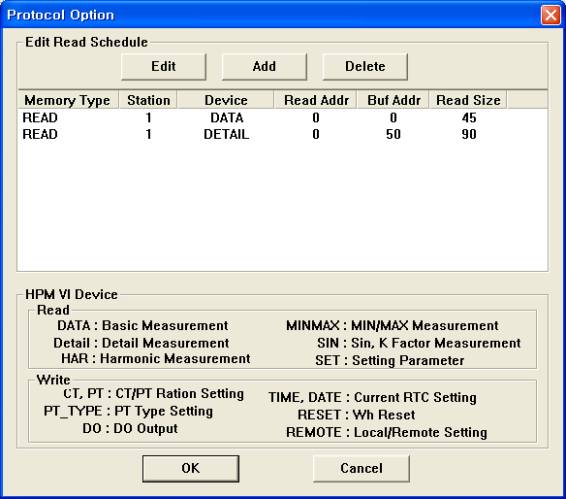Select DATA device cell in first row
Image resolution: width=566 pixels, height=499 pixels.
(227, 118)
